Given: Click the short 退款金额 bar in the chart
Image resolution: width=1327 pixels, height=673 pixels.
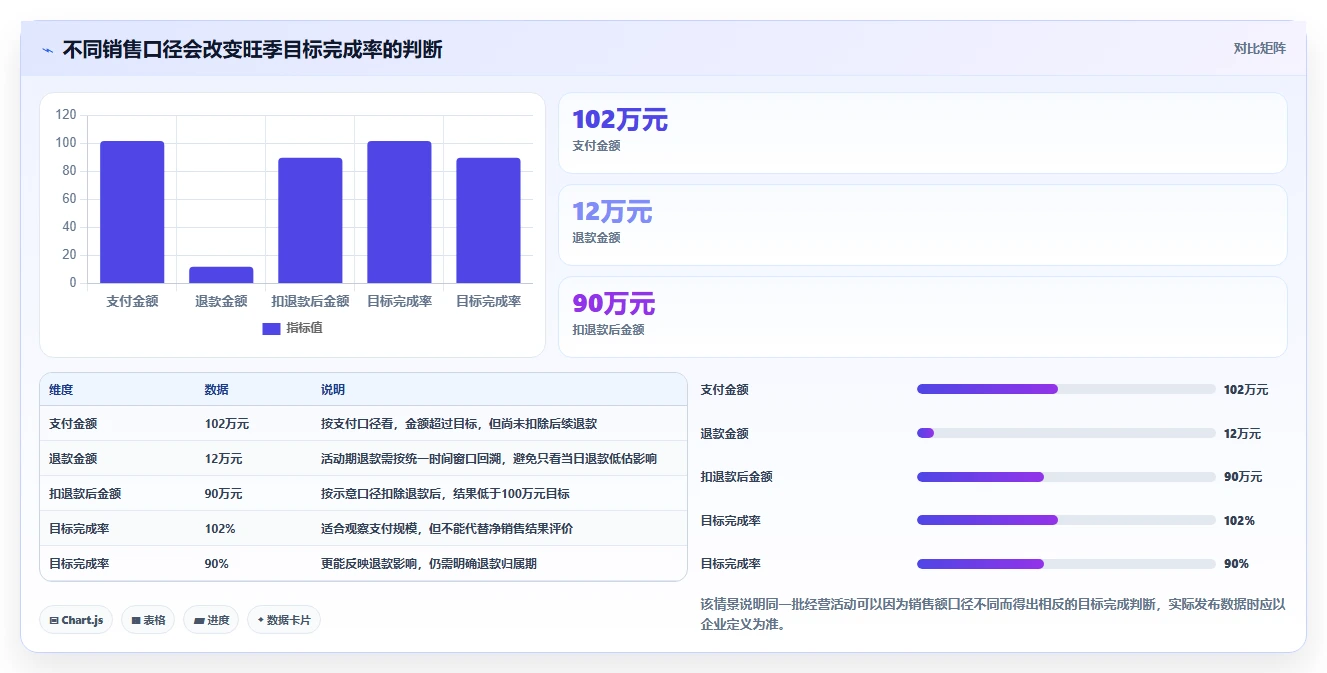Looking at the screenshot, I should [221, 275].
